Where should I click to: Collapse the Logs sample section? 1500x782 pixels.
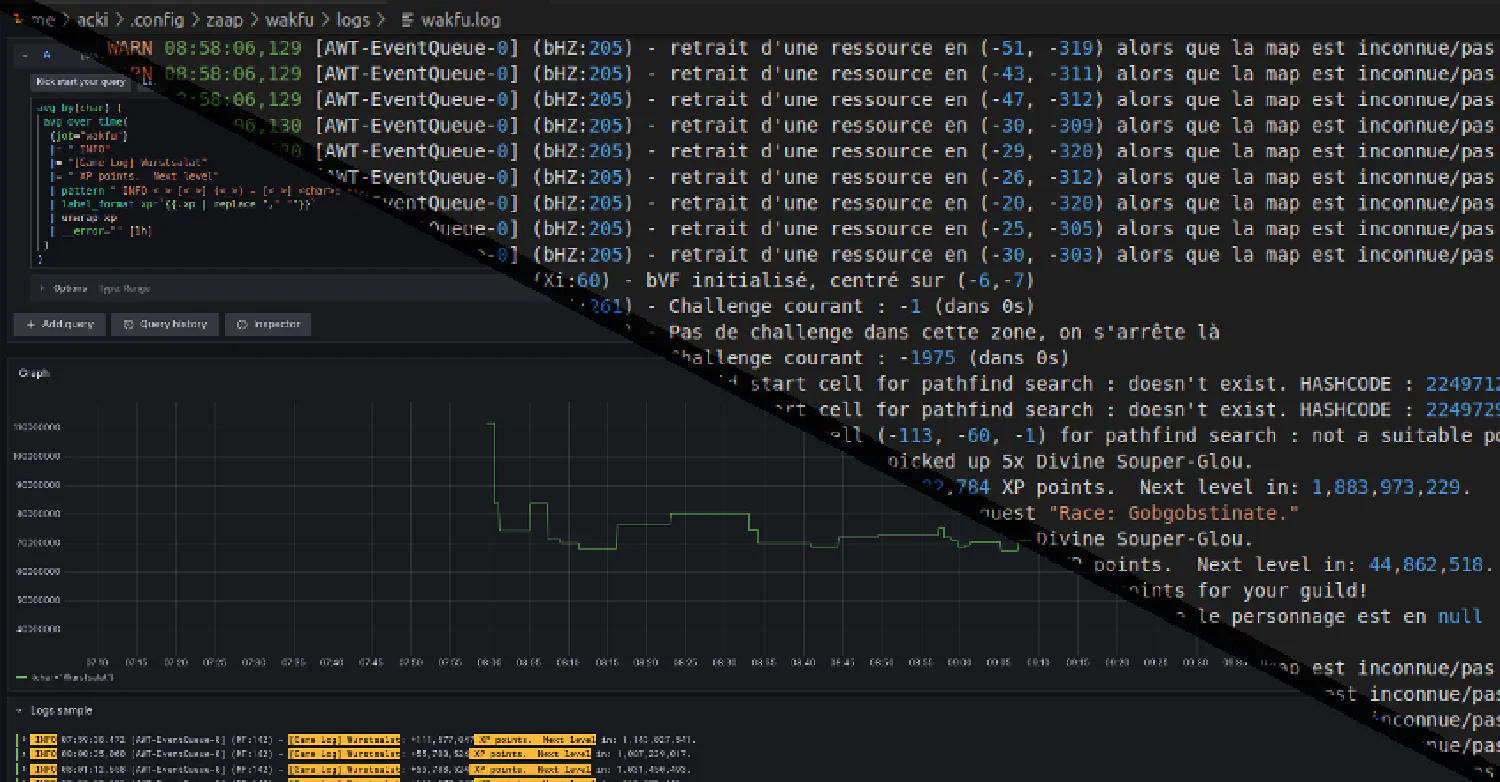pos(21,710)
